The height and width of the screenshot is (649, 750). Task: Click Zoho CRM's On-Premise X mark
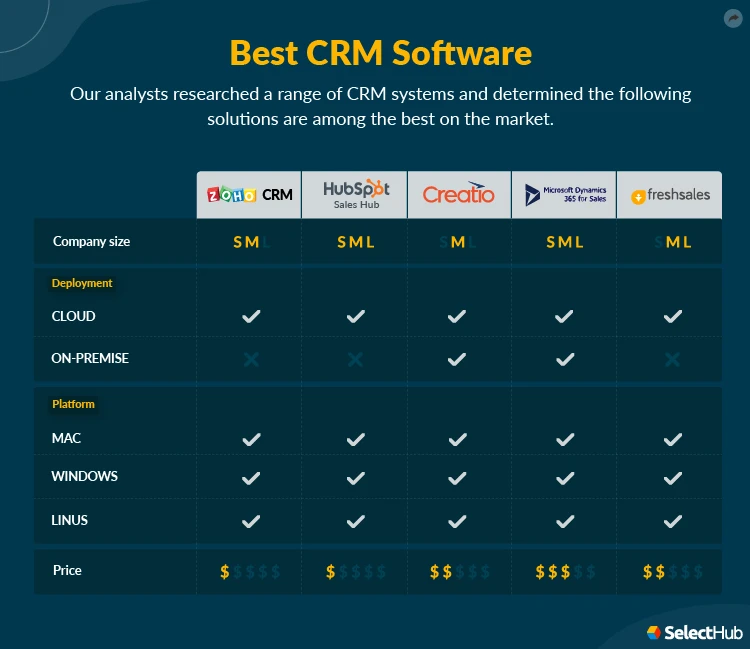251,359
